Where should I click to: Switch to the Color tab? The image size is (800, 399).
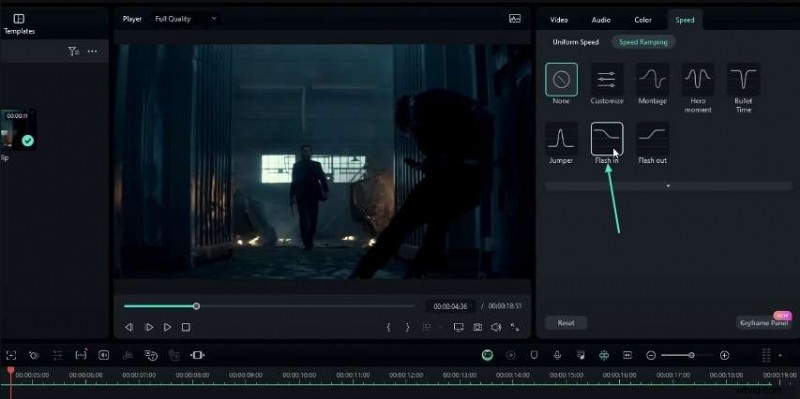[643, 20]
